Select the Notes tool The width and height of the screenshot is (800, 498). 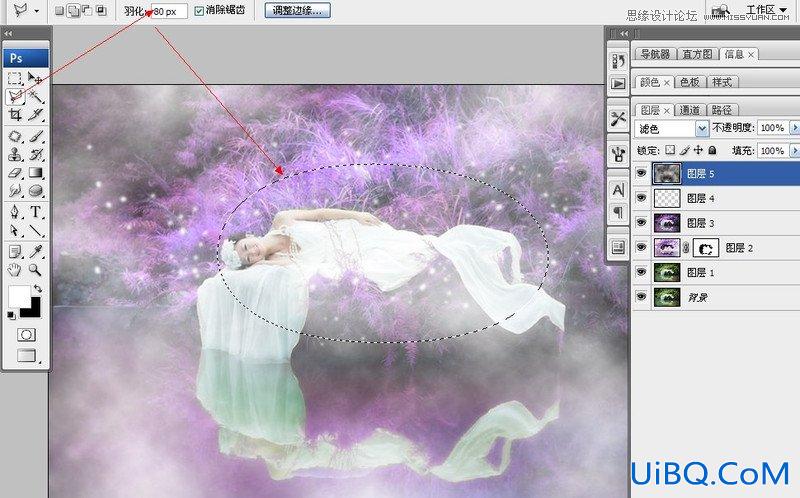coord(15,251)
